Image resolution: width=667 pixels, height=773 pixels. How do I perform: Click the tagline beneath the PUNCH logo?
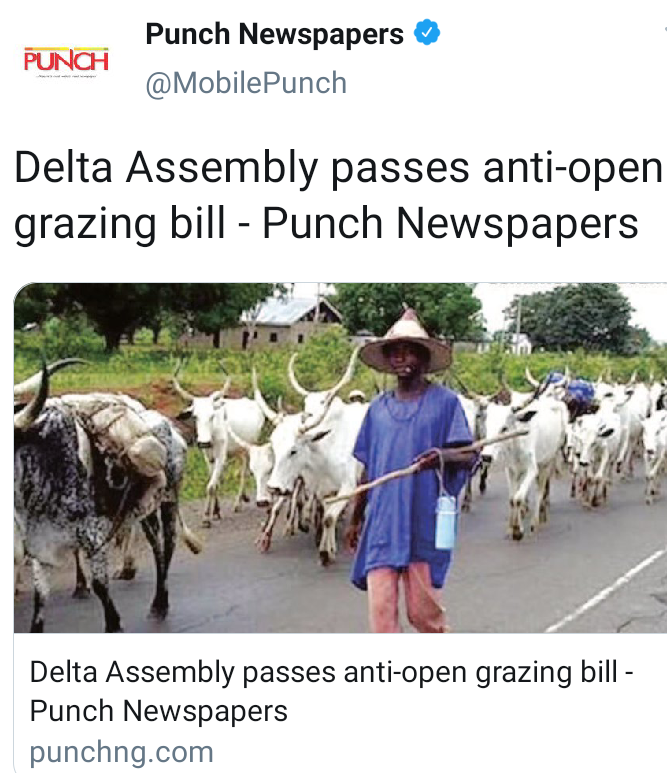(x=66, y=76)
